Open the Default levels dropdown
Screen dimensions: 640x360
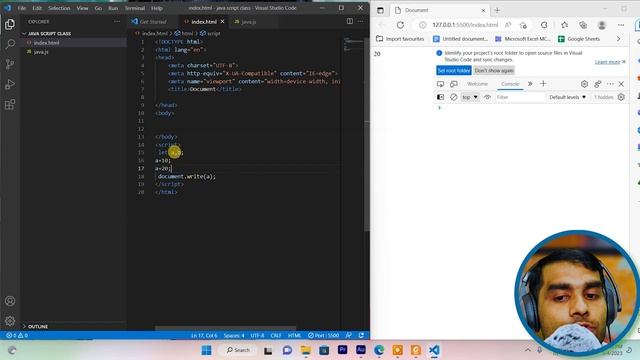567,97
